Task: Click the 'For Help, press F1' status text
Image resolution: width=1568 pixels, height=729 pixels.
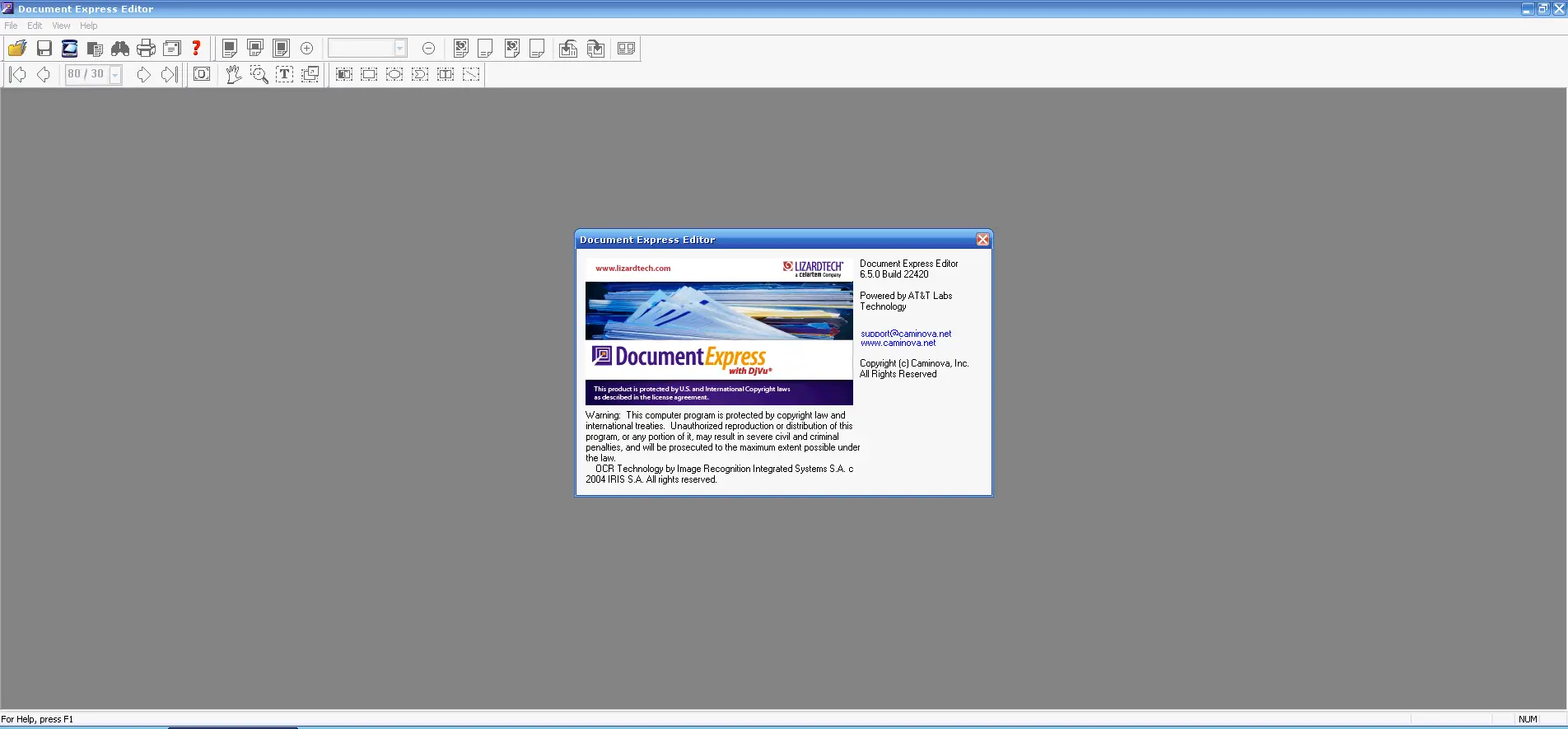Action: point(37,719)
